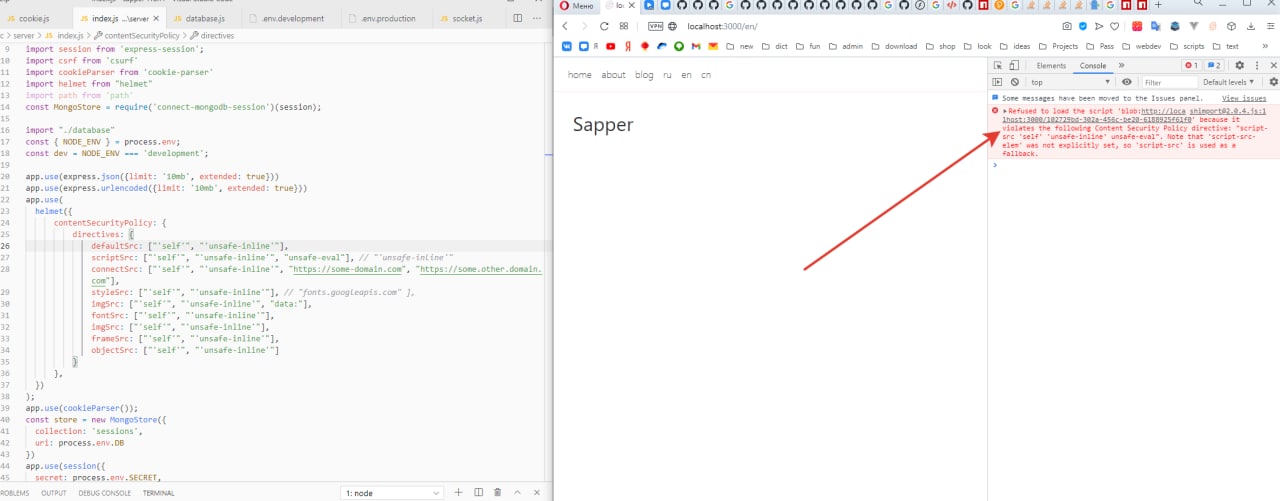Open the DevTools Elements tab
The image size is (1280, 501).
(x=1051, y=65)
